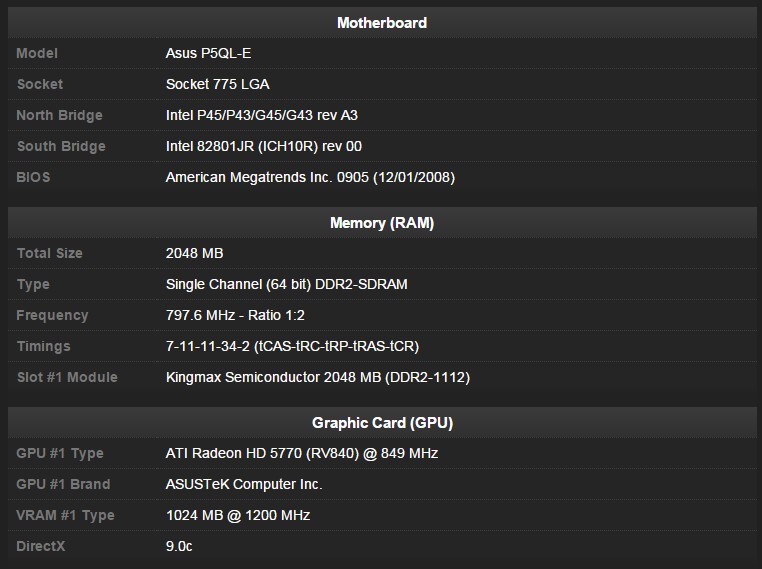Select ASUSTeK Computer Inc. value
Screen dimensions: 762x569
tap(244, 484)
